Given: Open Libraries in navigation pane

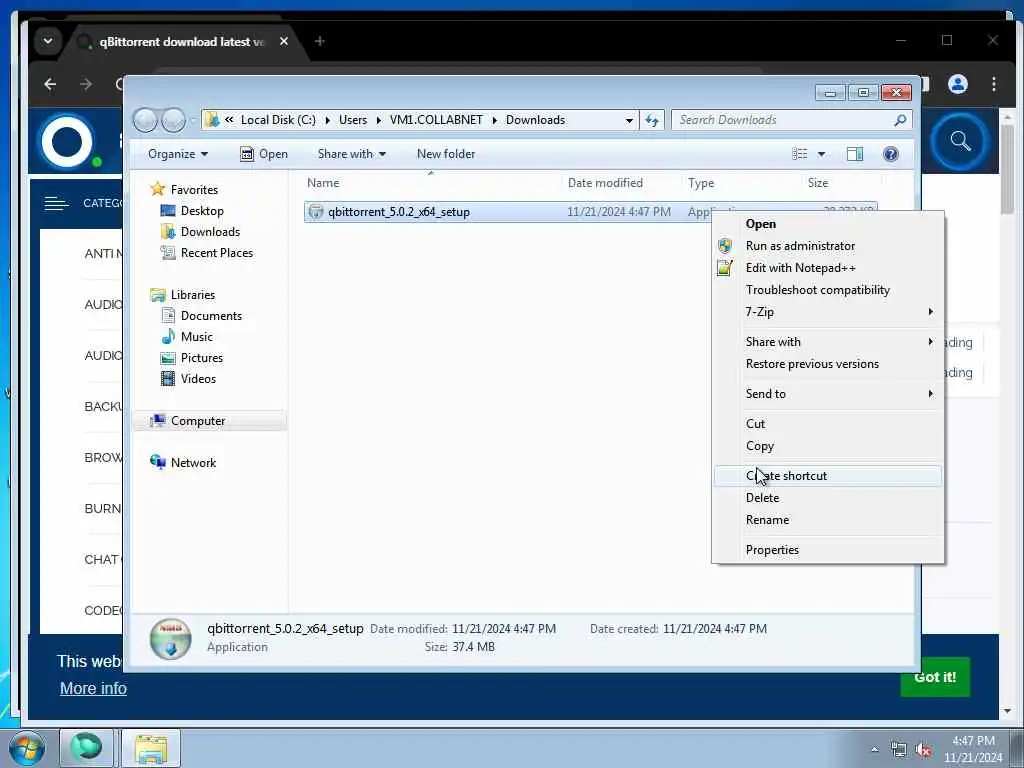Looking at the screenshot, I should point(193,295).
